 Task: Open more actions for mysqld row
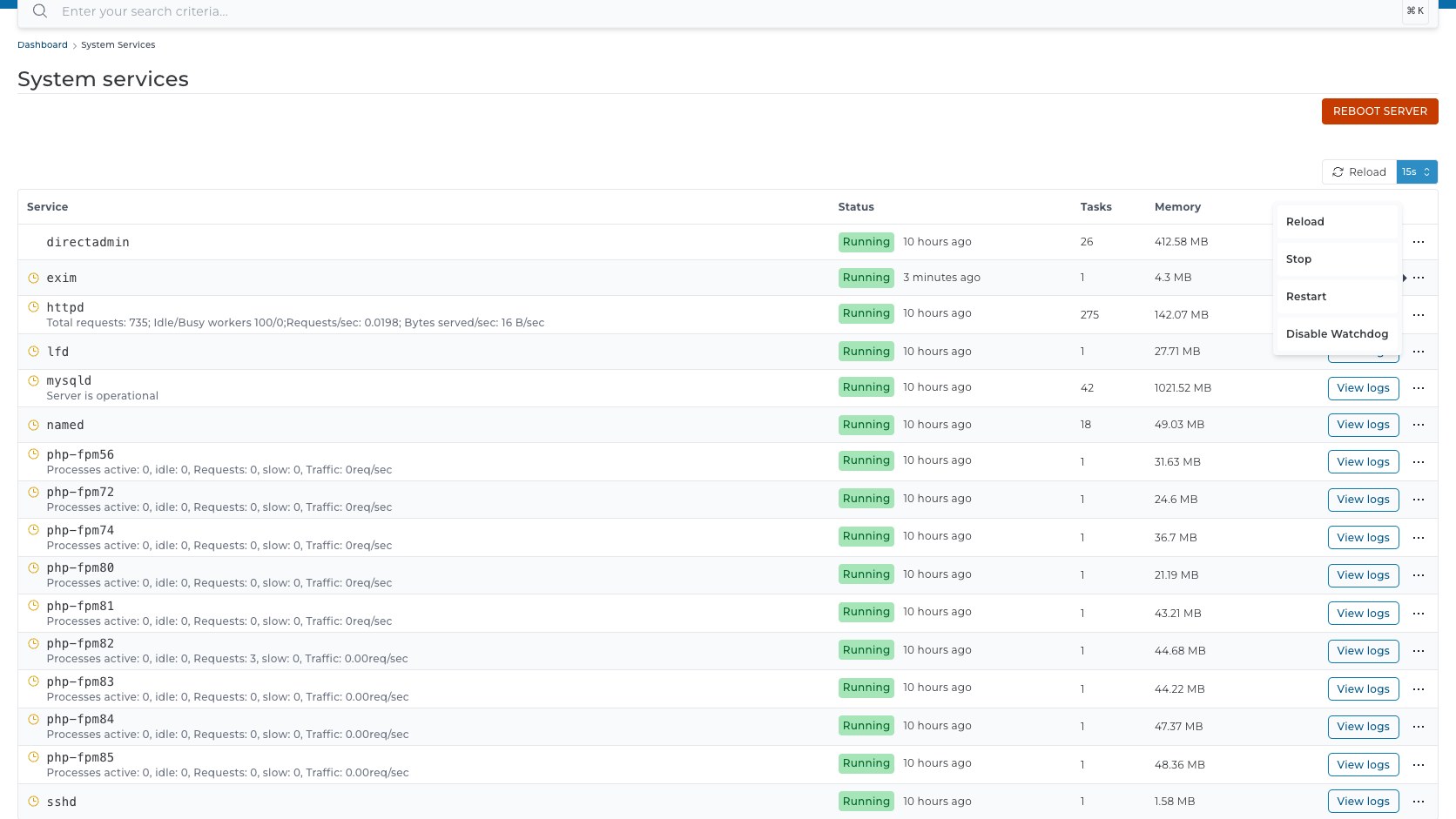1419,388
